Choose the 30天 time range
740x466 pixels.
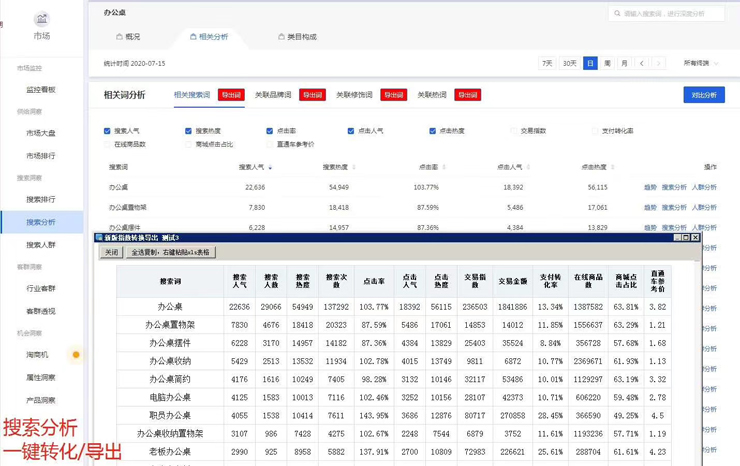570,63
